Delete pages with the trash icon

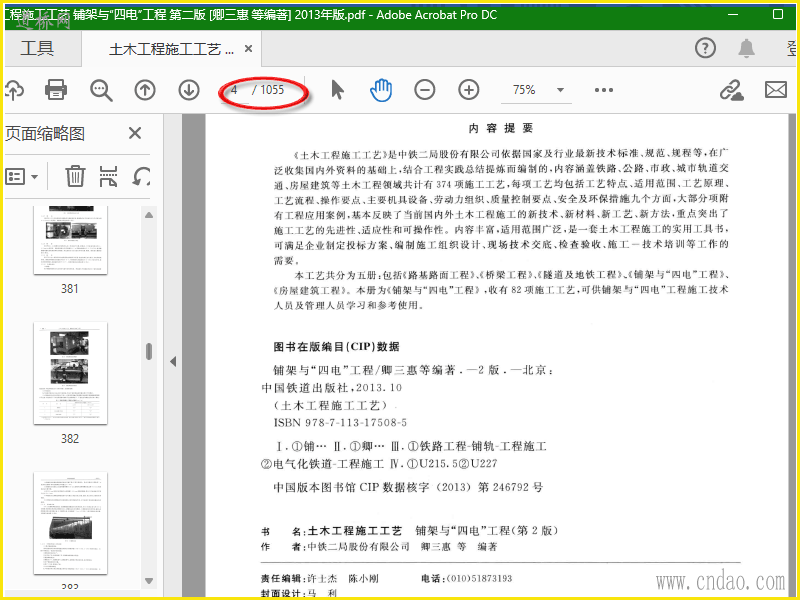coord(75,176)
